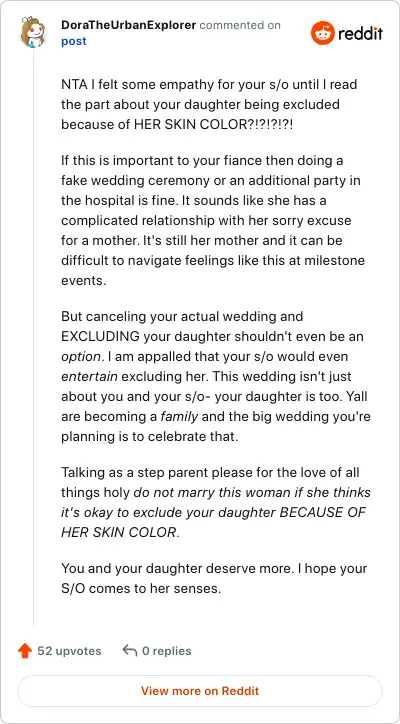Click the paragraph starting with "NTA I felt"
This screenshot has width=400, height=724.
210,104
